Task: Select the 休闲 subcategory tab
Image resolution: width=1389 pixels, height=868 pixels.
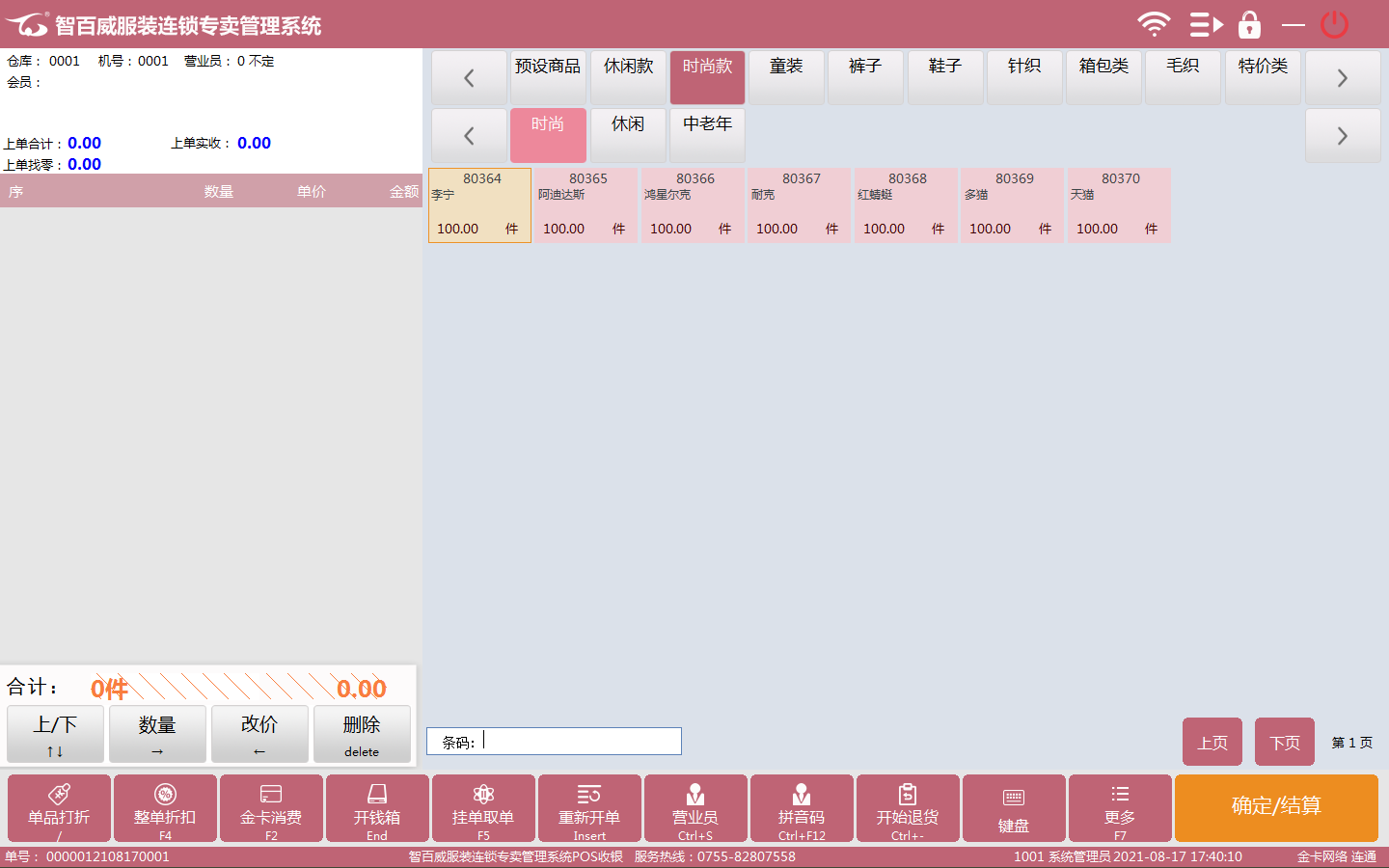Action: (628, 135)
